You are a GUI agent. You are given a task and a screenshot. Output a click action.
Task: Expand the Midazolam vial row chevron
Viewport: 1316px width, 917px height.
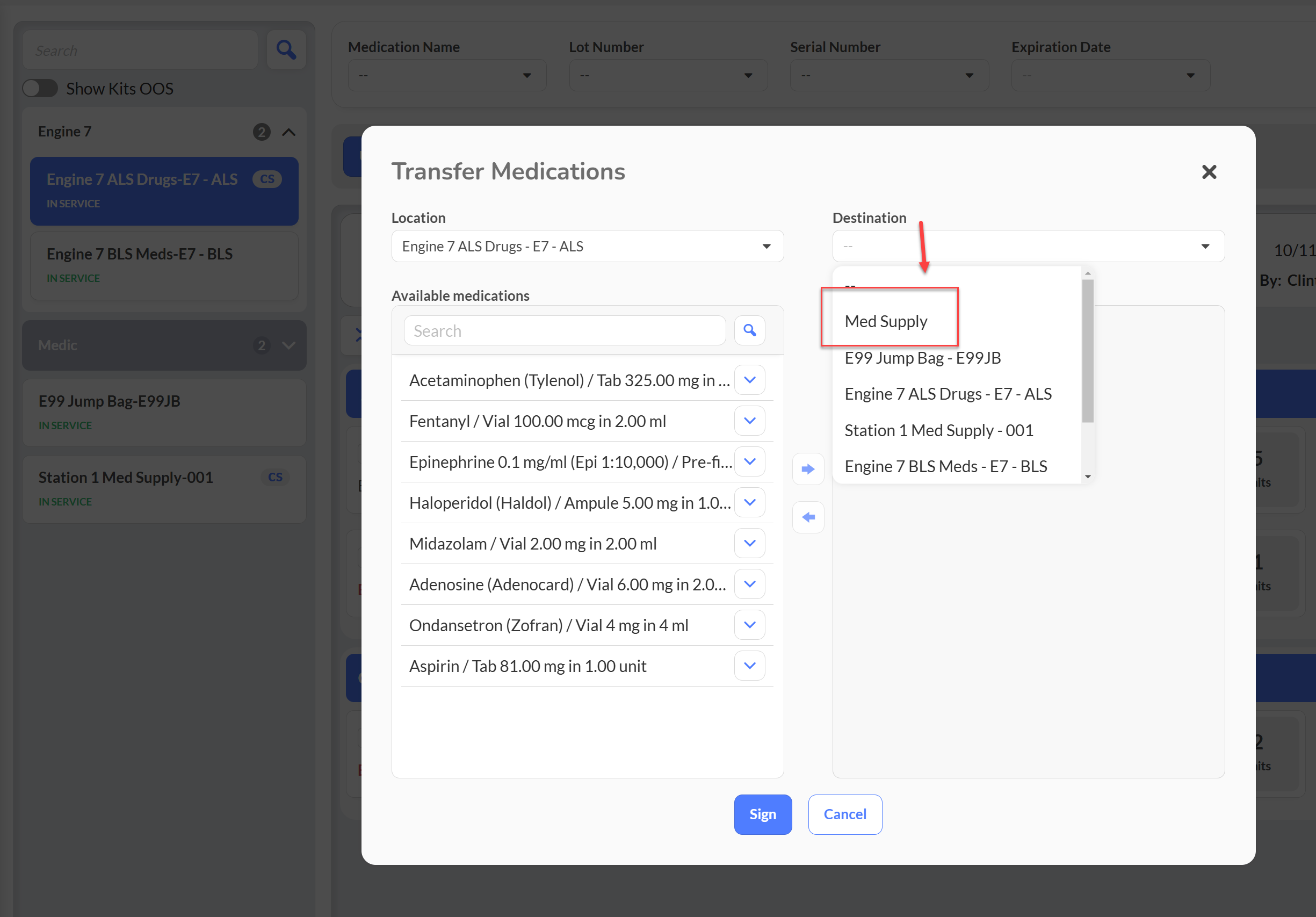[750, 543]
